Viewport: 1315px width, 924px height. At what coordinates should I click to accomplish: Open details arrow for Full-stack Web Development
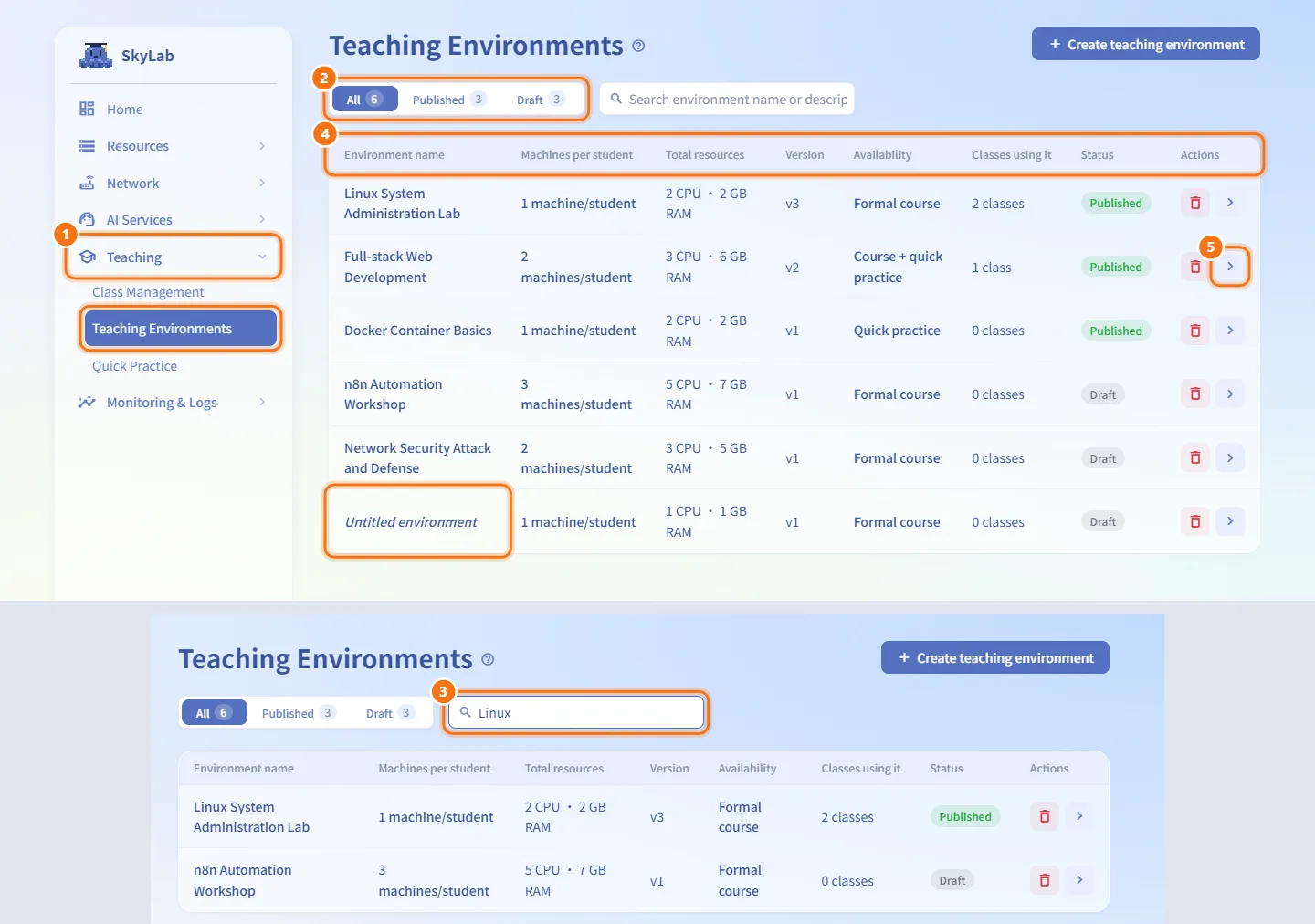point(1230,267)
